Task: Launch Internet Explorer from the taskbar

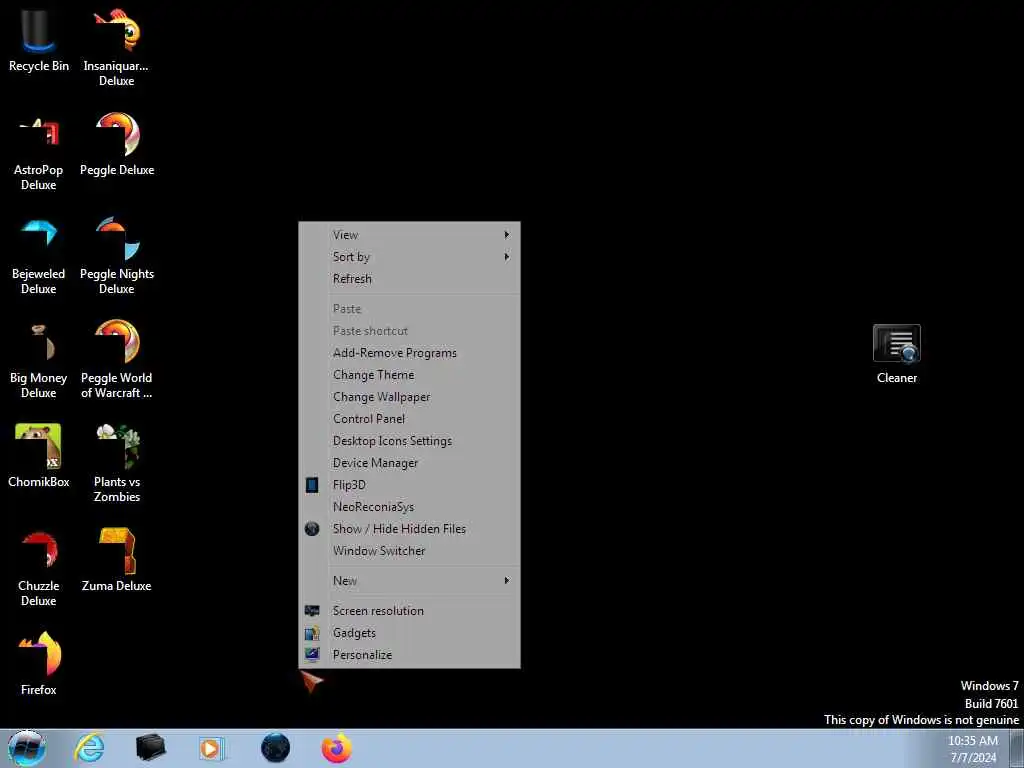Action: pos(89,748)
